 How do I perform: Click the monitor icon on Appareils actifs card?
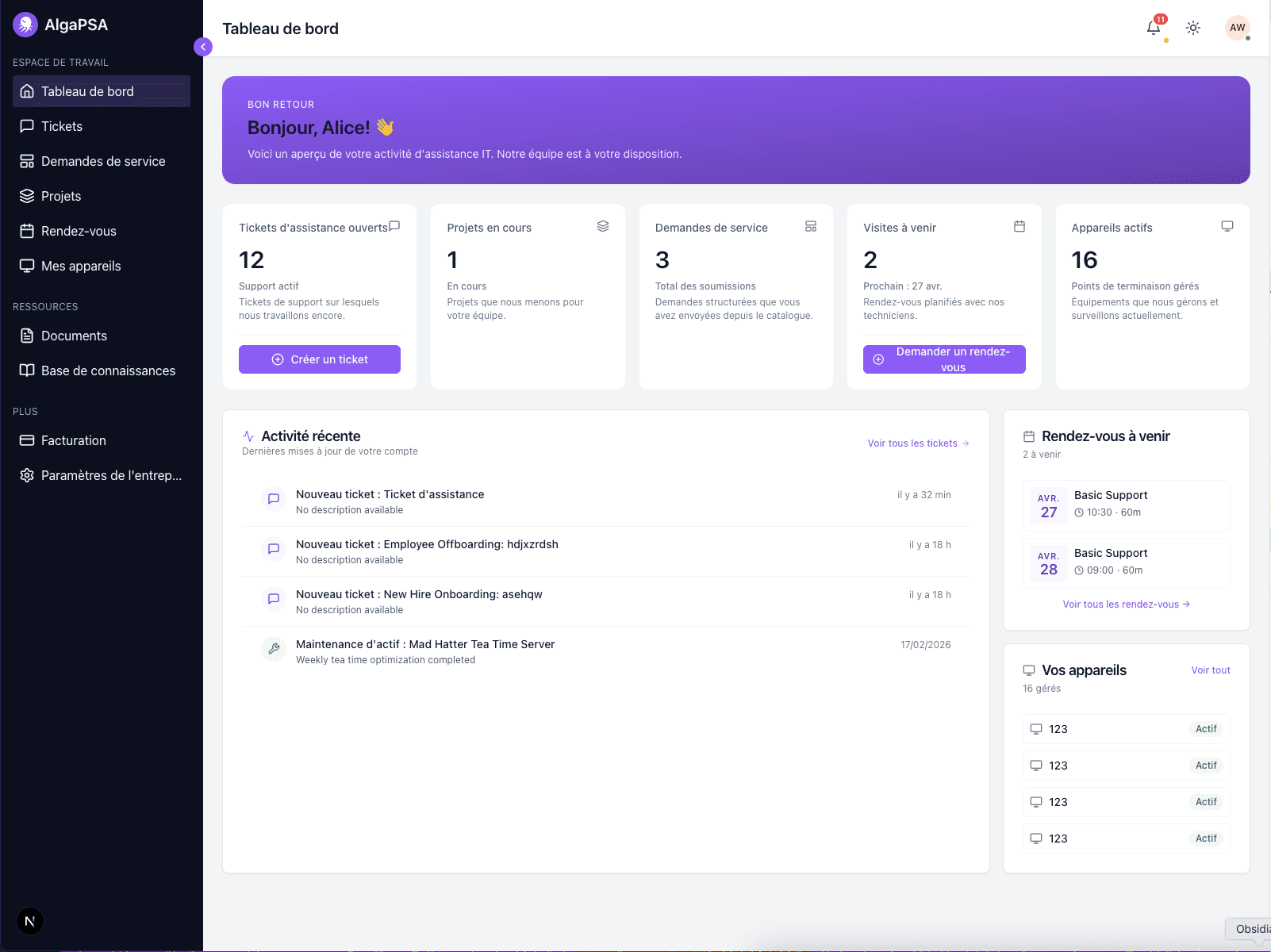click(x=1227, y=226)
